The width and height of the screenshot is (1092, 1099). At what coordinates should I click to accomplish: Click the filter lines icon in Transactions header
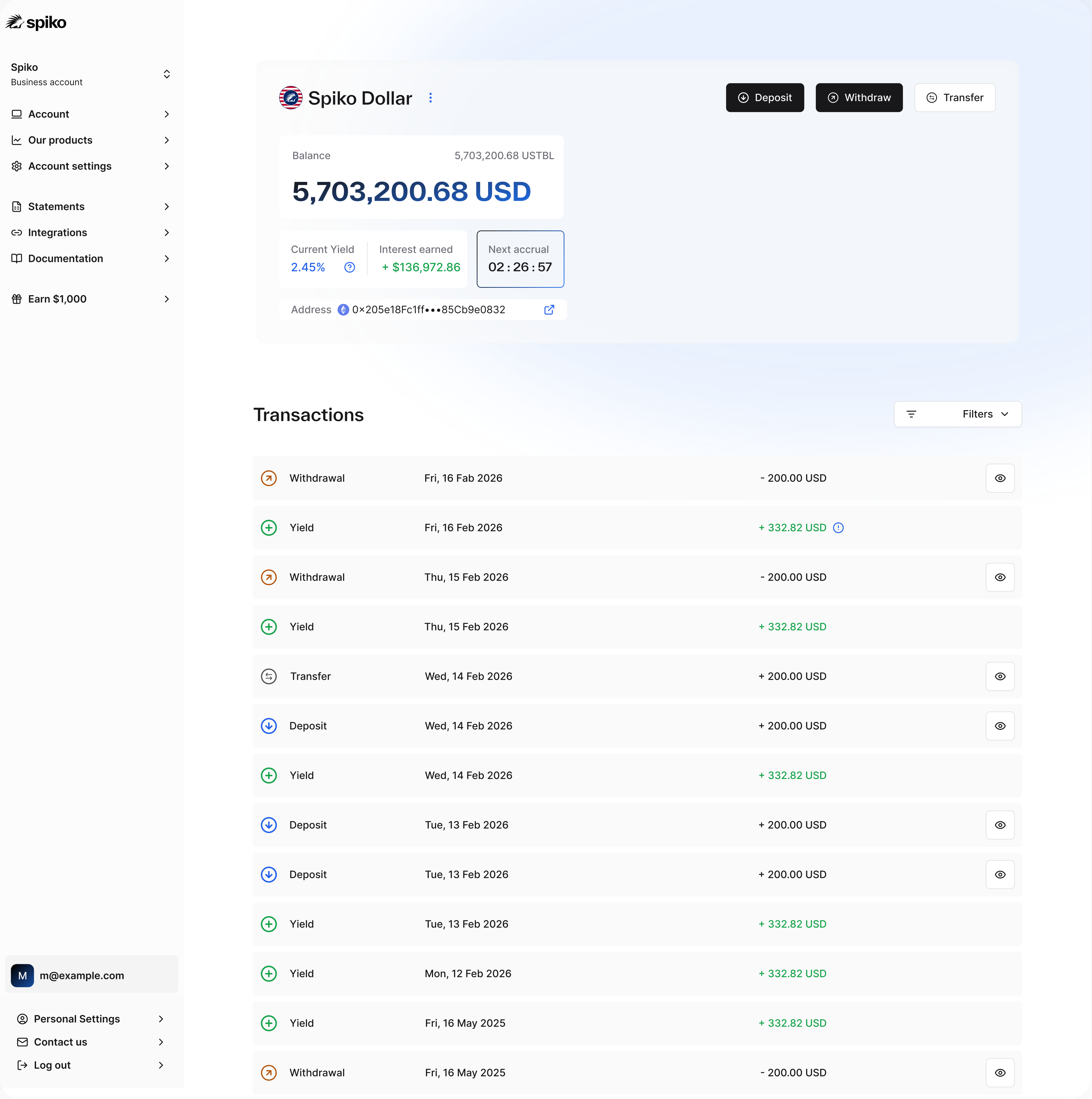(911, 415)
